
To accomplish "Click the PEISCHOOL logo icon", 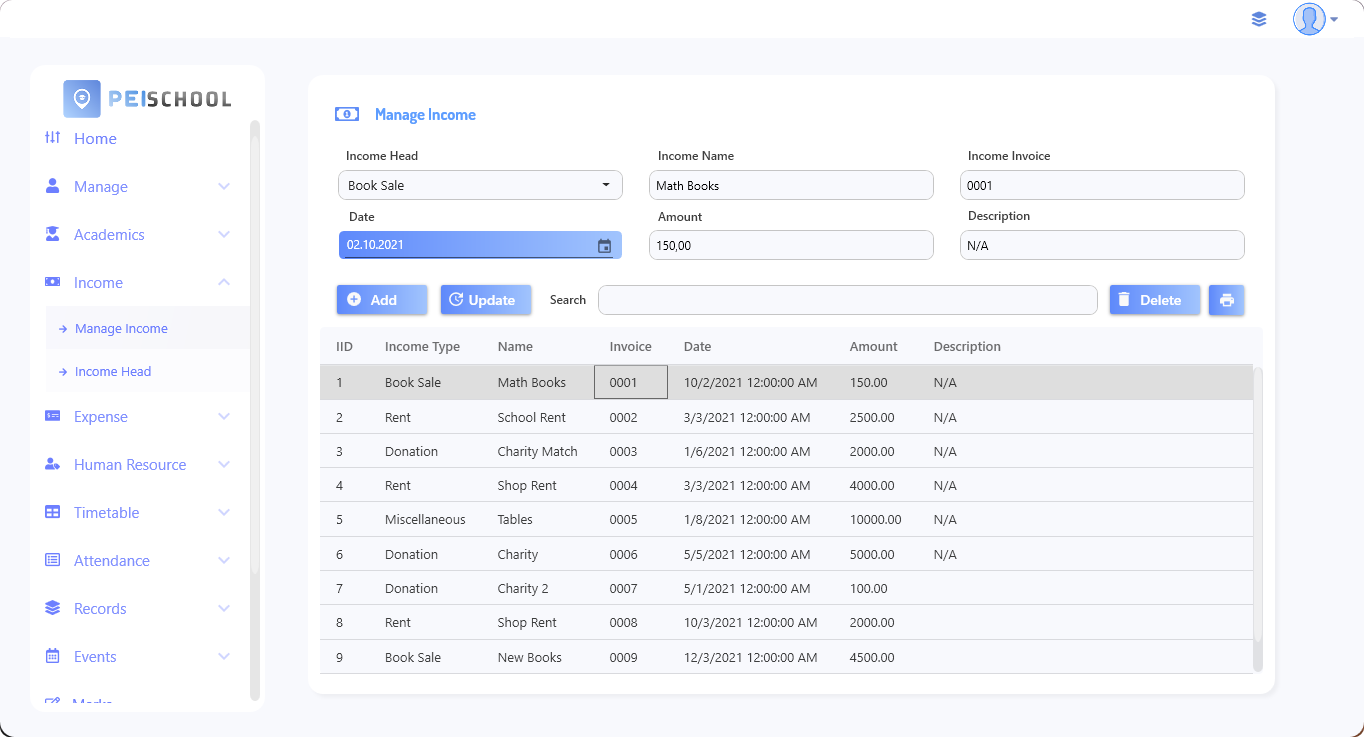I will pyautogui.click(x=82, y=99).
